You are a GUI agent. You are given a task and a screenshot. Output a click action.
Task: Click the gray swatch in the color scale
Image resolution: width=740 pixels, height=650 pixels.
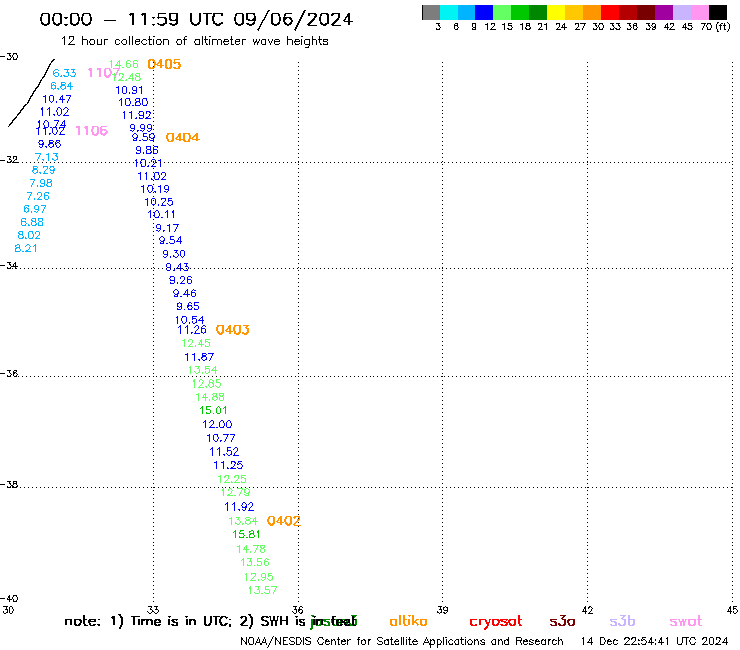pyautogui.click(x=431, y=12)
